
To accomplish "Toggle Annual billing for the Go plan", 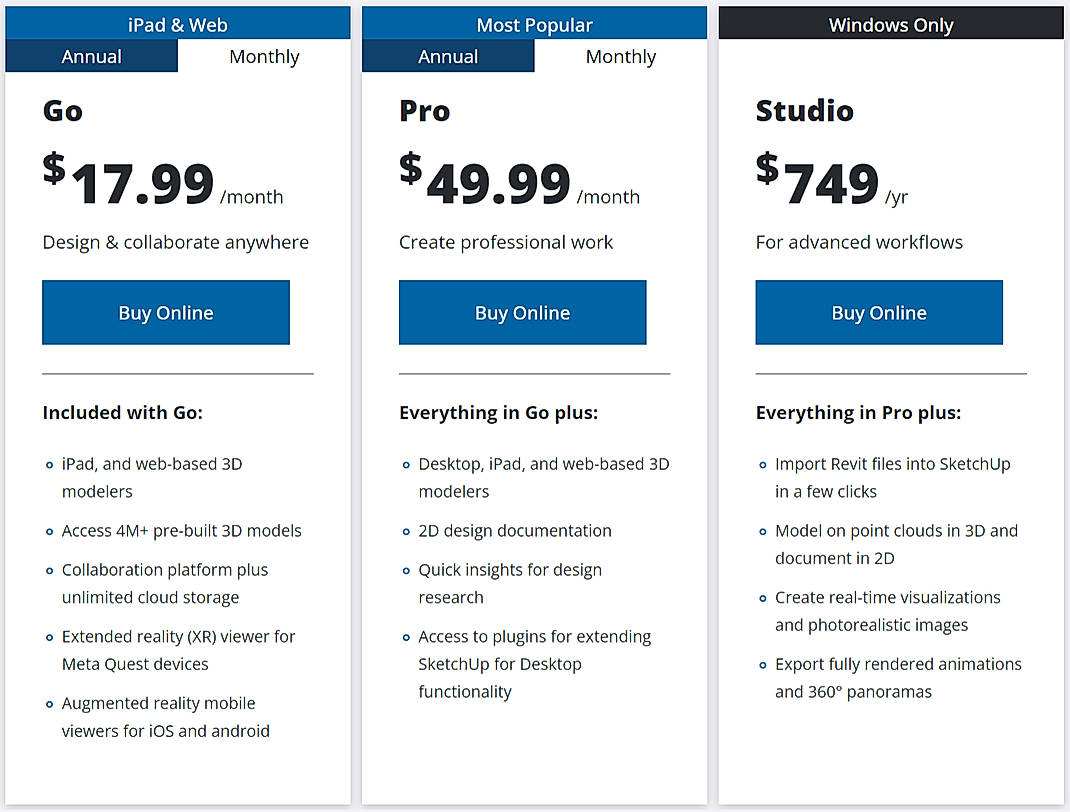I will coord(91,56).
